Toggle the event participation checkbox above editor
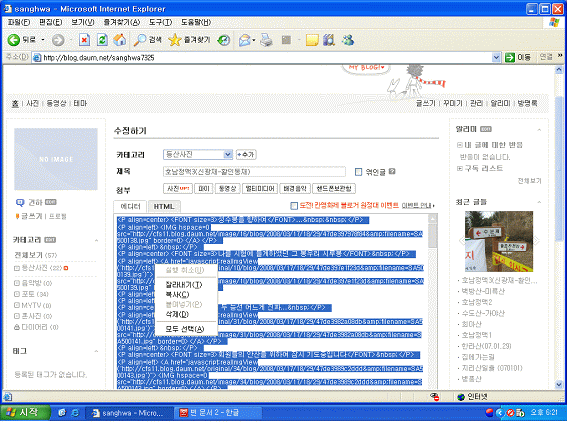Screen dimensions: 567x425 click(x=294, y=206)
